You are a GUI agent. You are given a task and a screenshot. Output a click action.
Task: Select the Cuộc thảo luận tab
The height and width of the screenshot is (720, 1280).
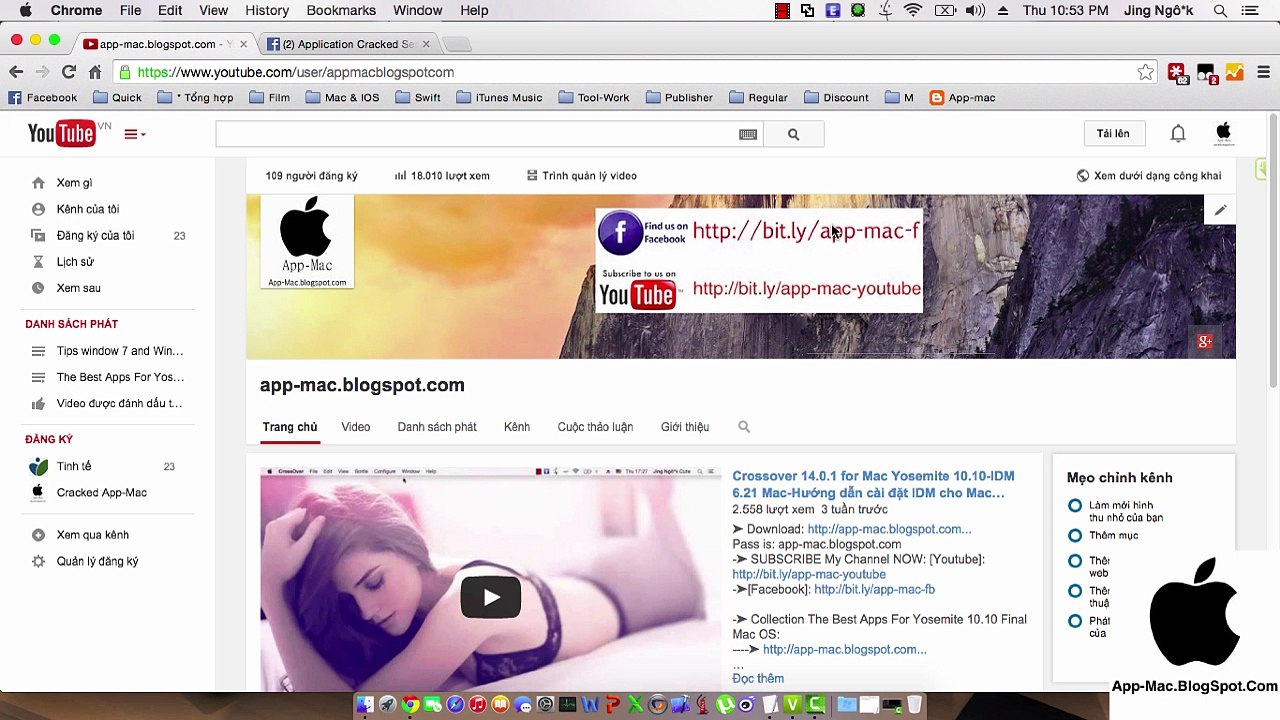(595, 427)
